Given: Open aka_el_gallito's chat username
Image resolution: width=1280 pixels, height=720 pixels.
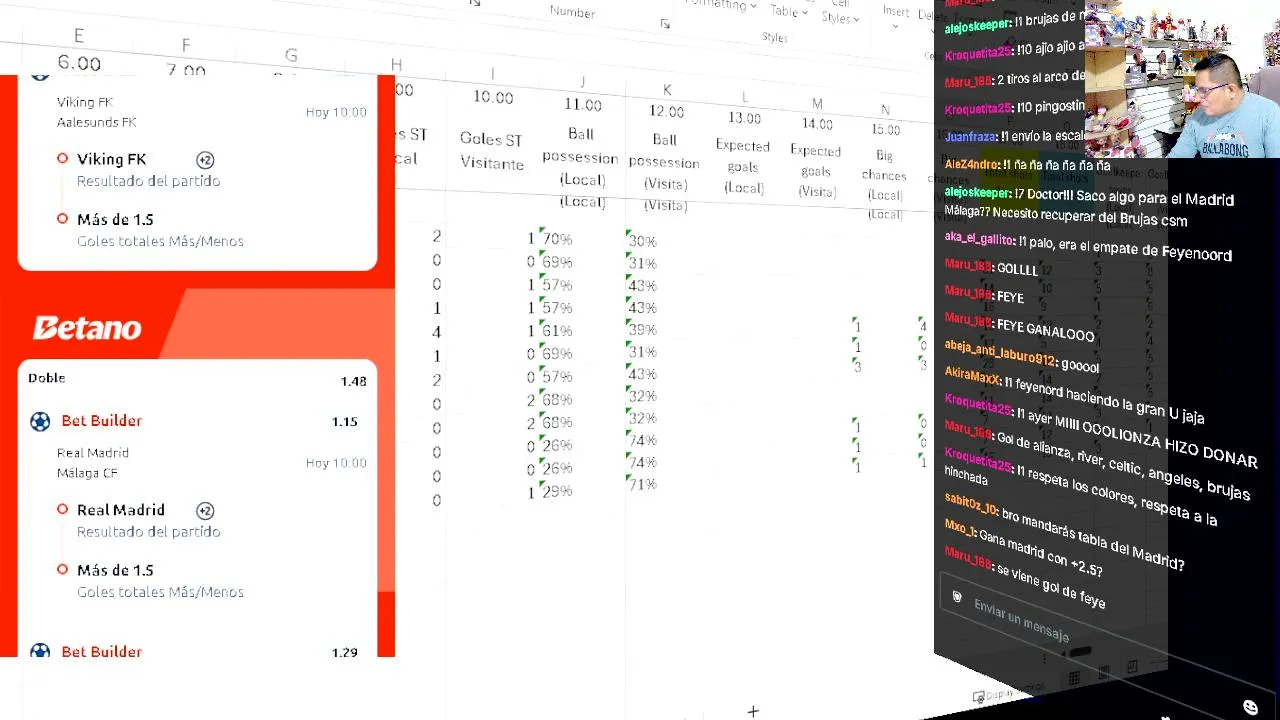Looking at the screenshot, I should pos(979,239).
